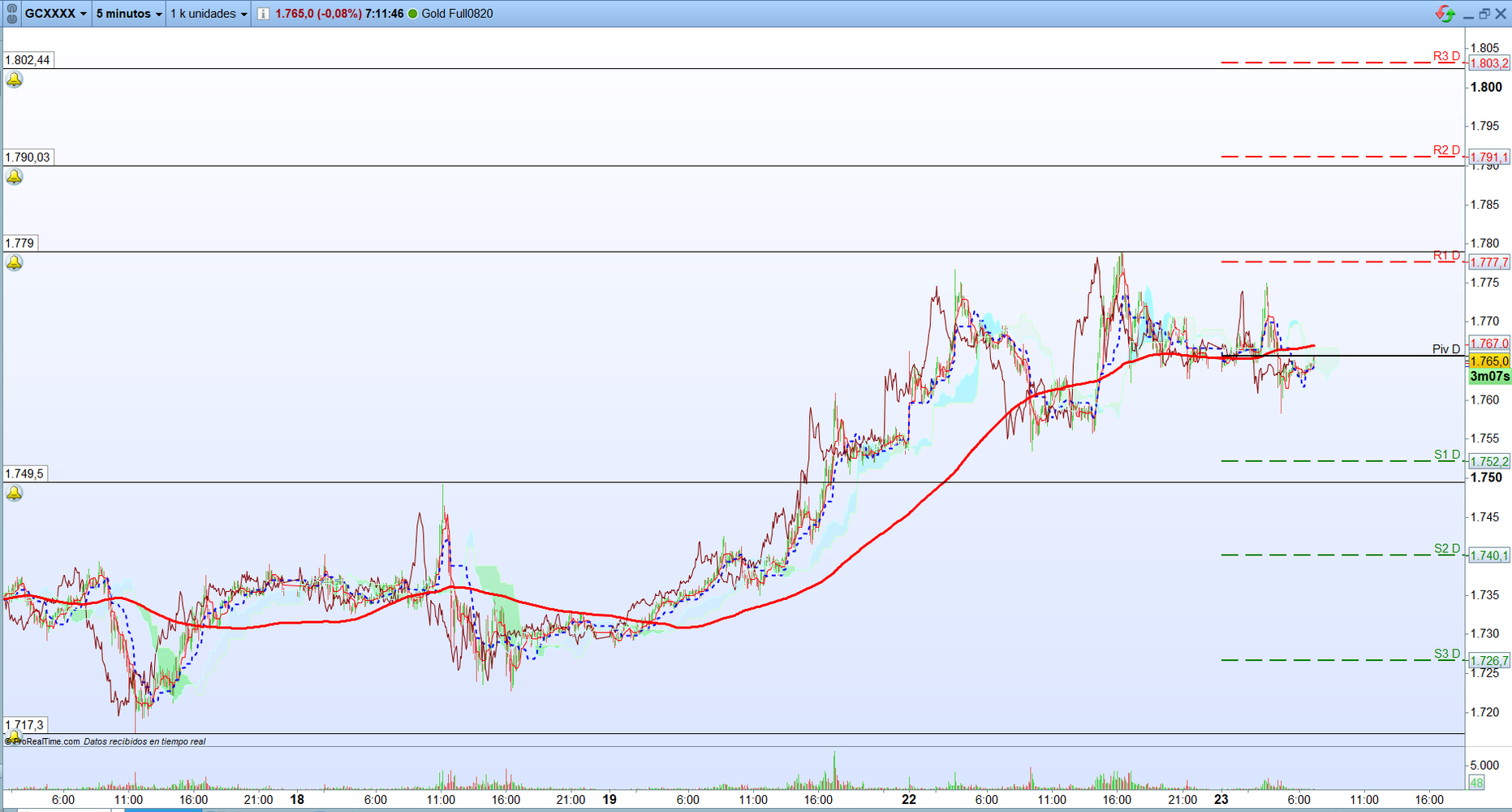Image resolution: width=1512 pixels, height=812 pixels.
Task: Select the 1.717,3 alert level label
Action: pos(25,724)
